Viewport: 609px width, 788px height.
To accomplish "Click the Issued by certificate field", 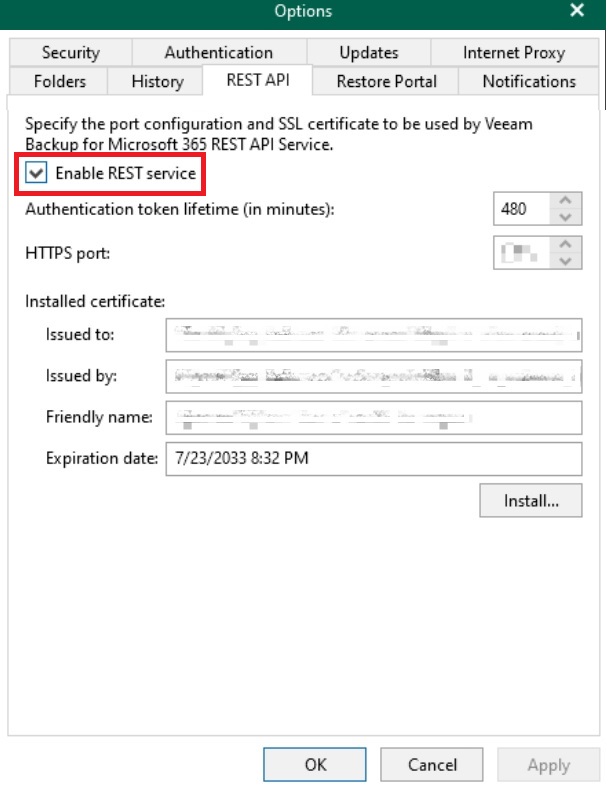I will point(374,376).
